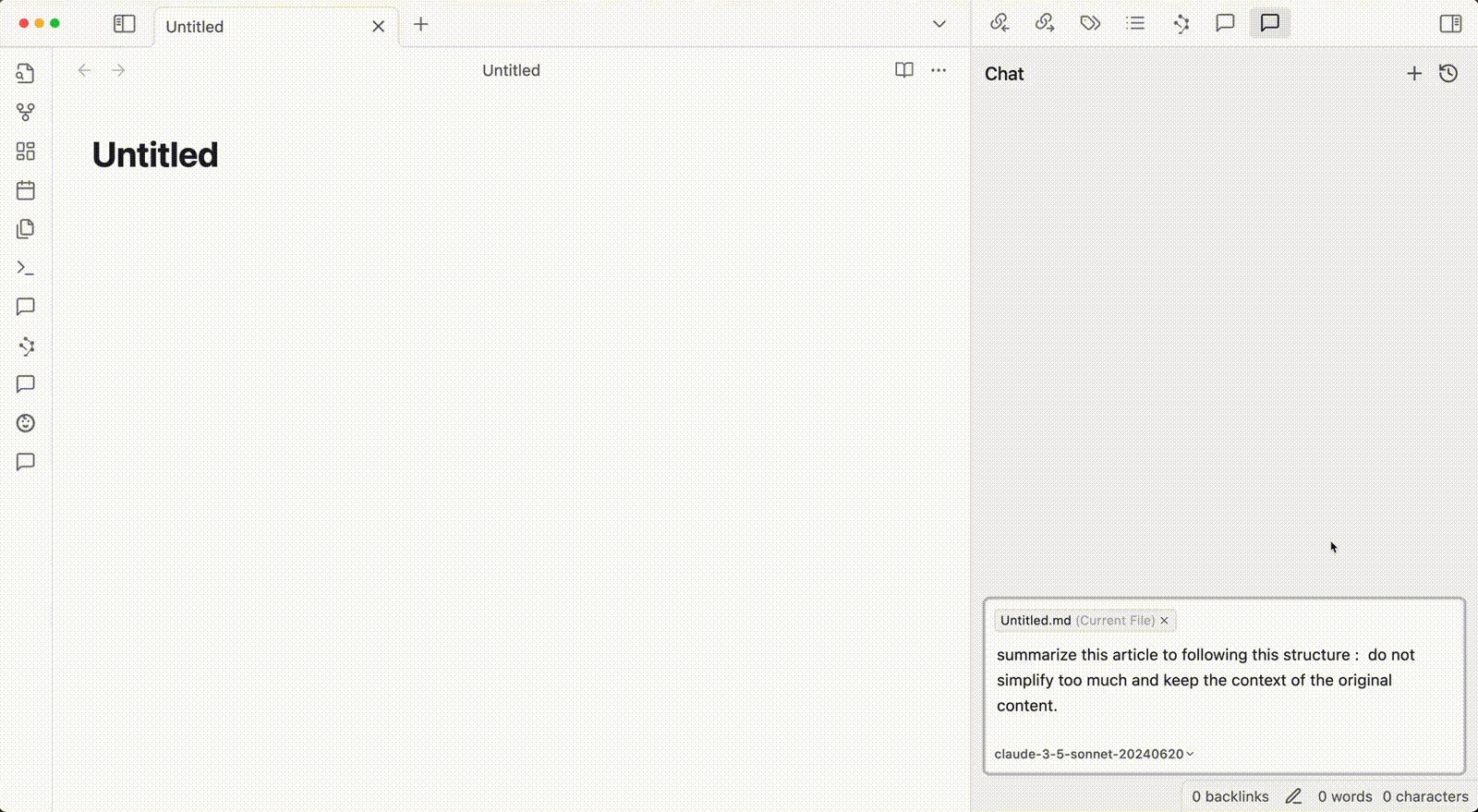Open the Backlinks tab icon in right sidebar
The height and width of the screenshot is (812, 1478).
point(999,23)
